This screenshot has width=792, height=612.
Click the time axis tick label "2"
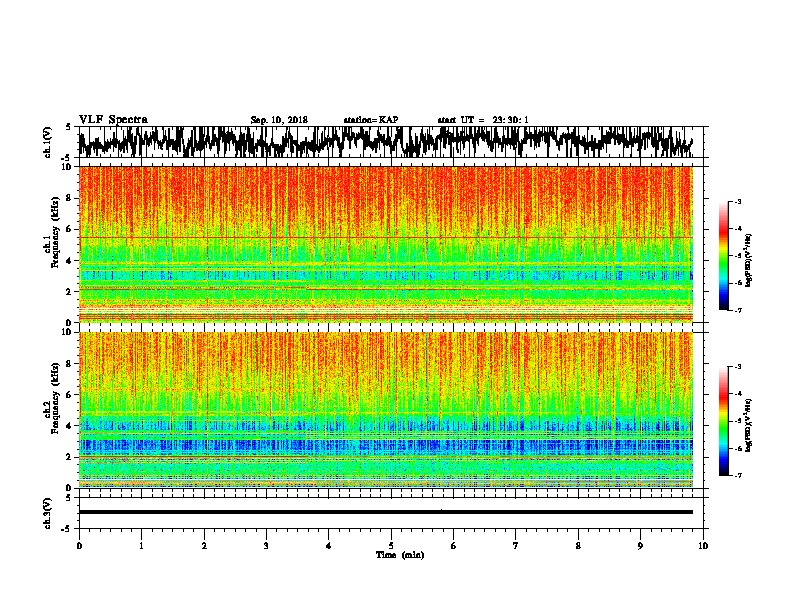(x=204, y=546)
